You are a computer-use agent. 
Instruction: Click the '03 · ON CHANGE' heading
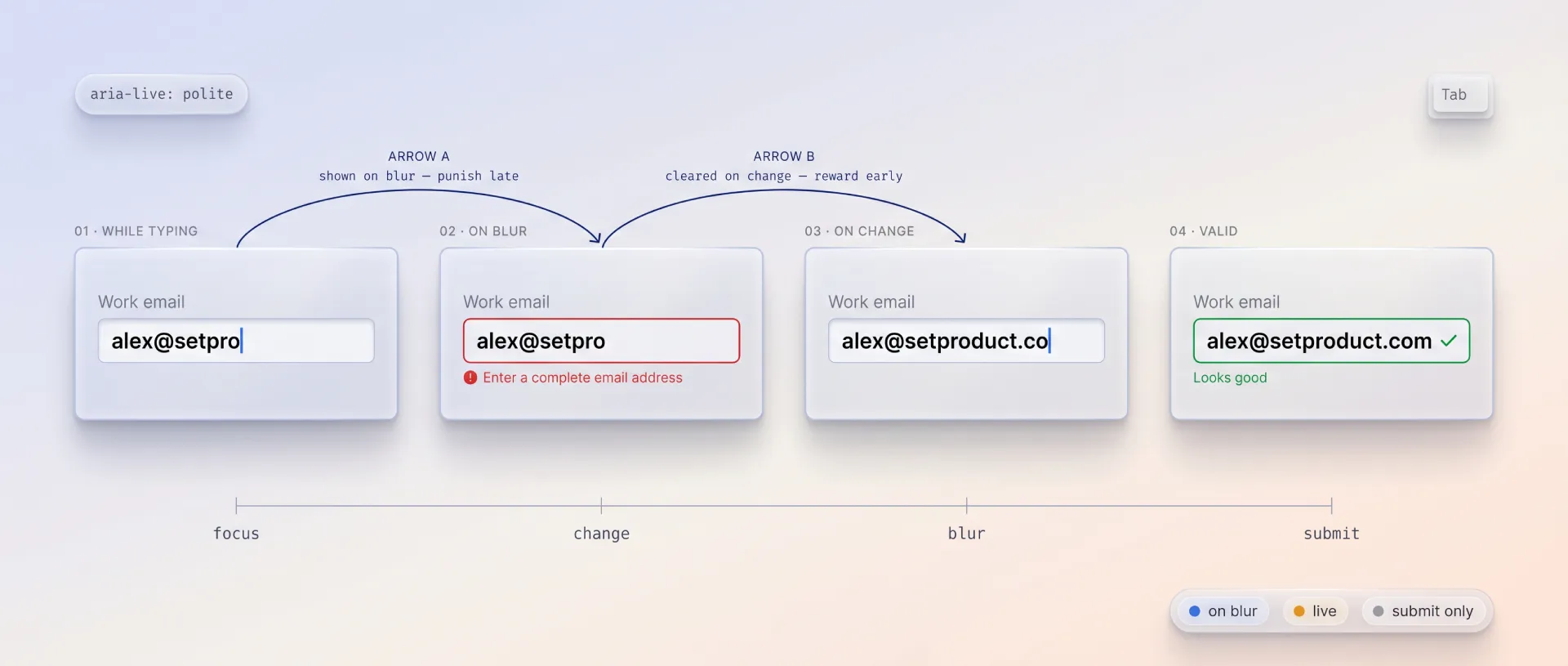coord(859,231)
